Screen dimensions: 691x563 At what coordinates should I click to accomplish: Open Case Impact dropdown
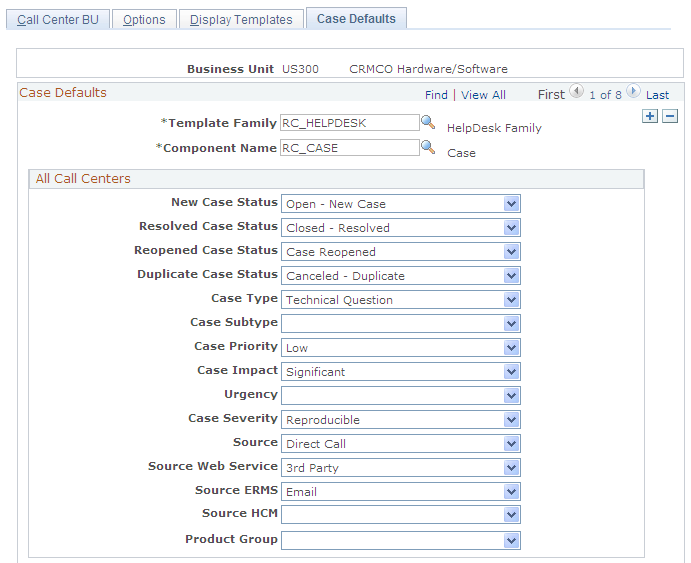pos(401,372)
